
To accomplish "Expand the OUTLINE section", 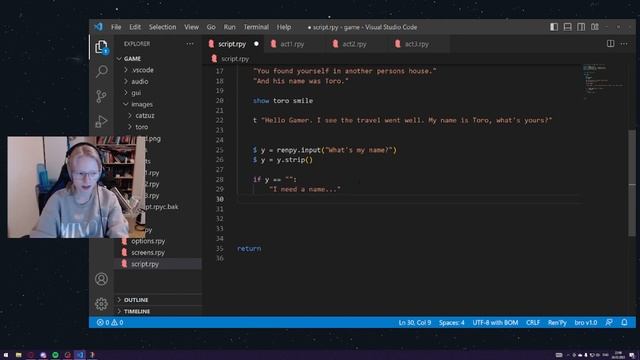I will (158, 300).
